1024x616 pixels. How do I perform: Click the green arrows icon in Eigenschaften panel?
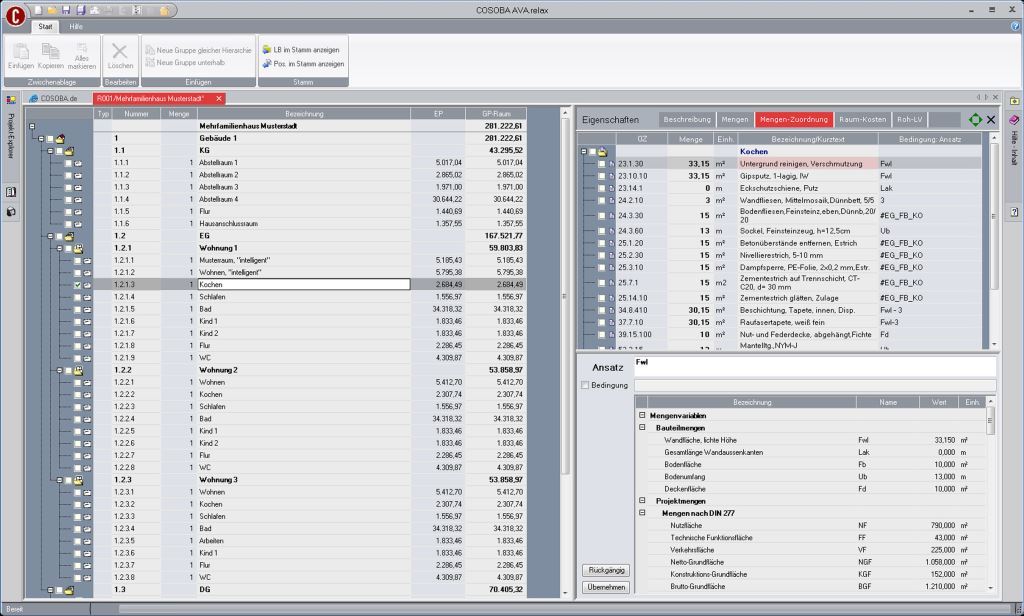976,119
